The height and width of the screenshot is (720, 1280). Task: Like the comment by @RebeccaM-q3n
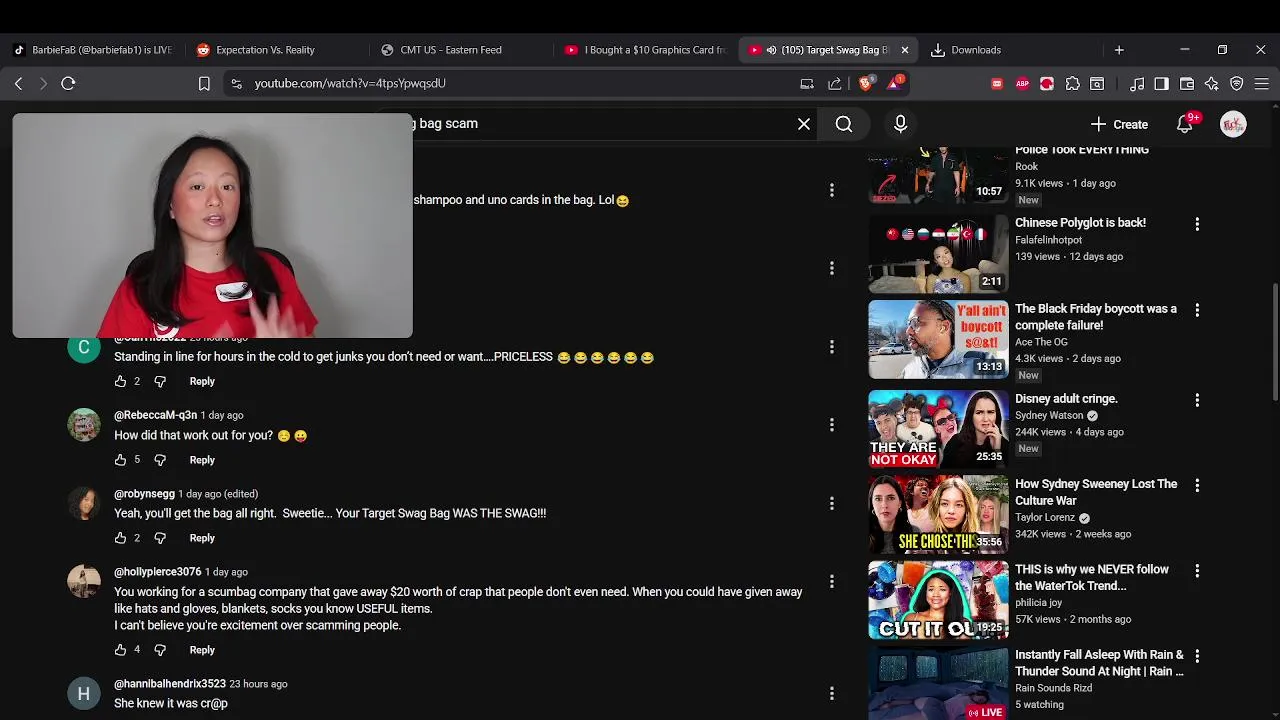point(120,460)
